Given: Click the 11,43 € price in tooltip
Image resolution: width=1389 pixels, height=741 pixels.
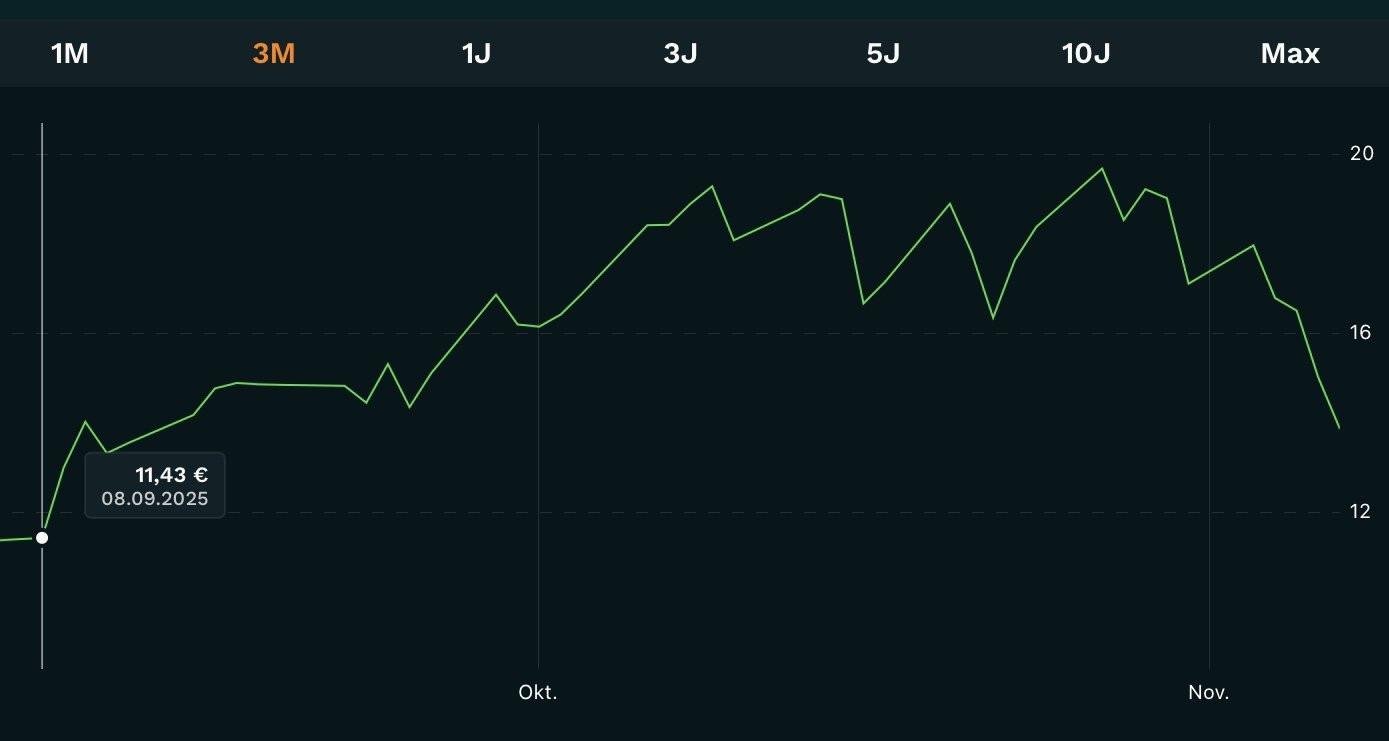Looking at the screenshot, I should (x=171, y=475).
